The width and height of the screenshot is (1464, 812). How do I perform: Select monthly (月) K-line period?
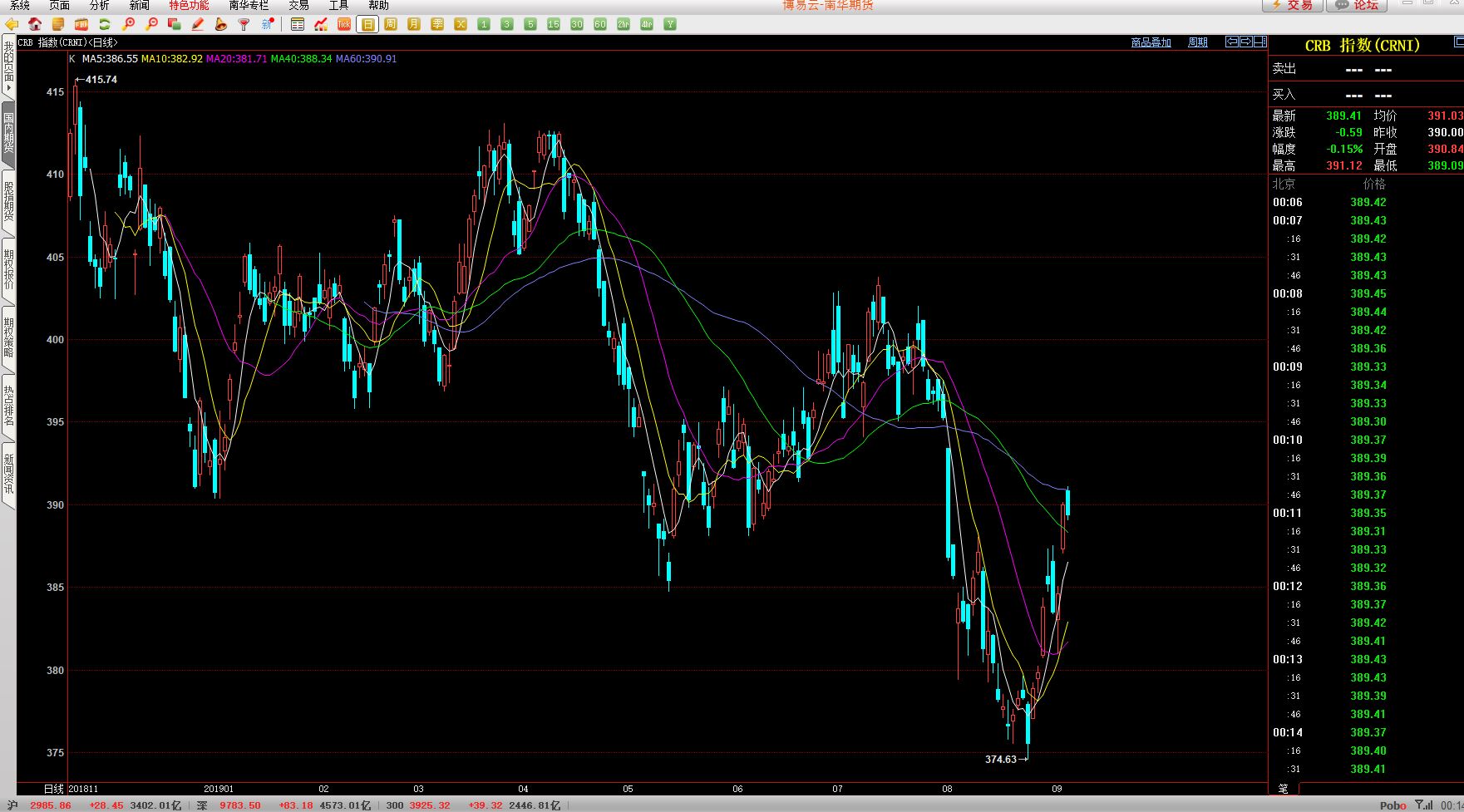414,25
